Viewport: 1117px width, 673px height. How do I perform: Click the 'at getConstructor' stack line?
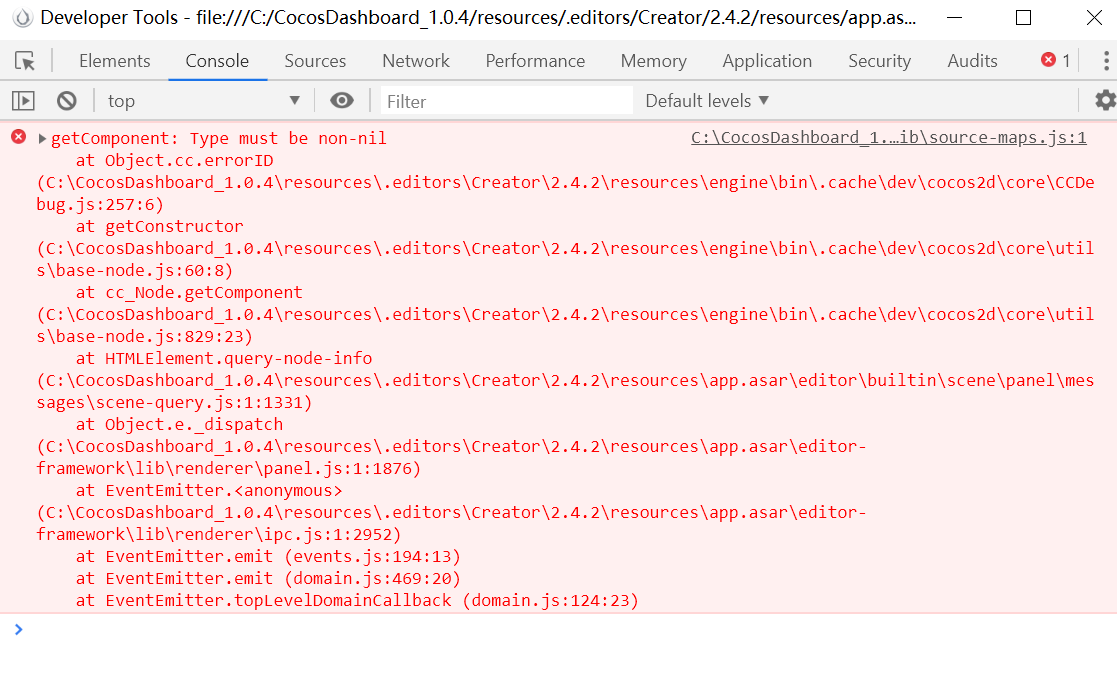160,226
